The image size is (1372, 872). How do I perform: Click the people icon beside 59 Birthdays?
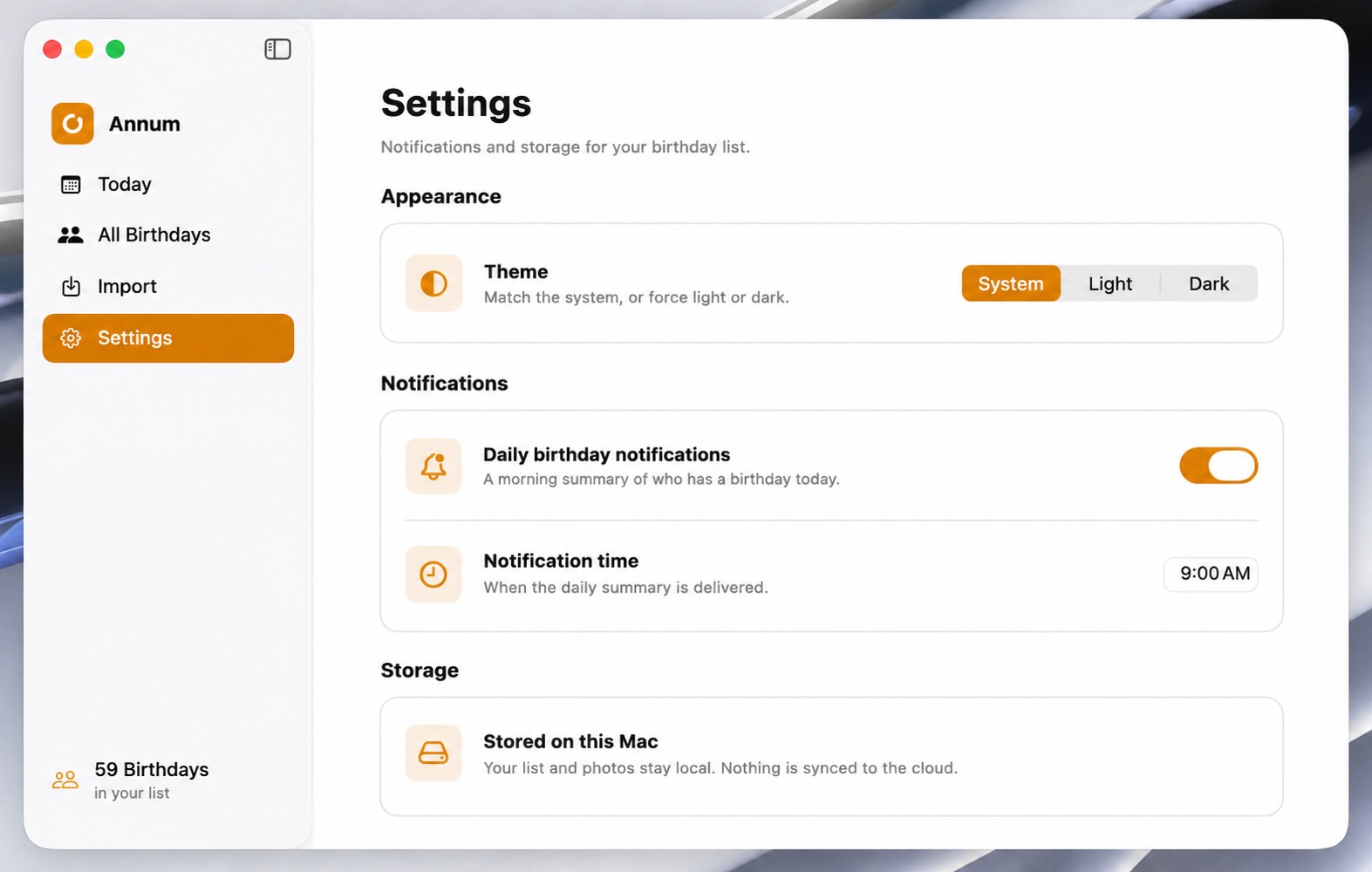[x=65, y=780]
